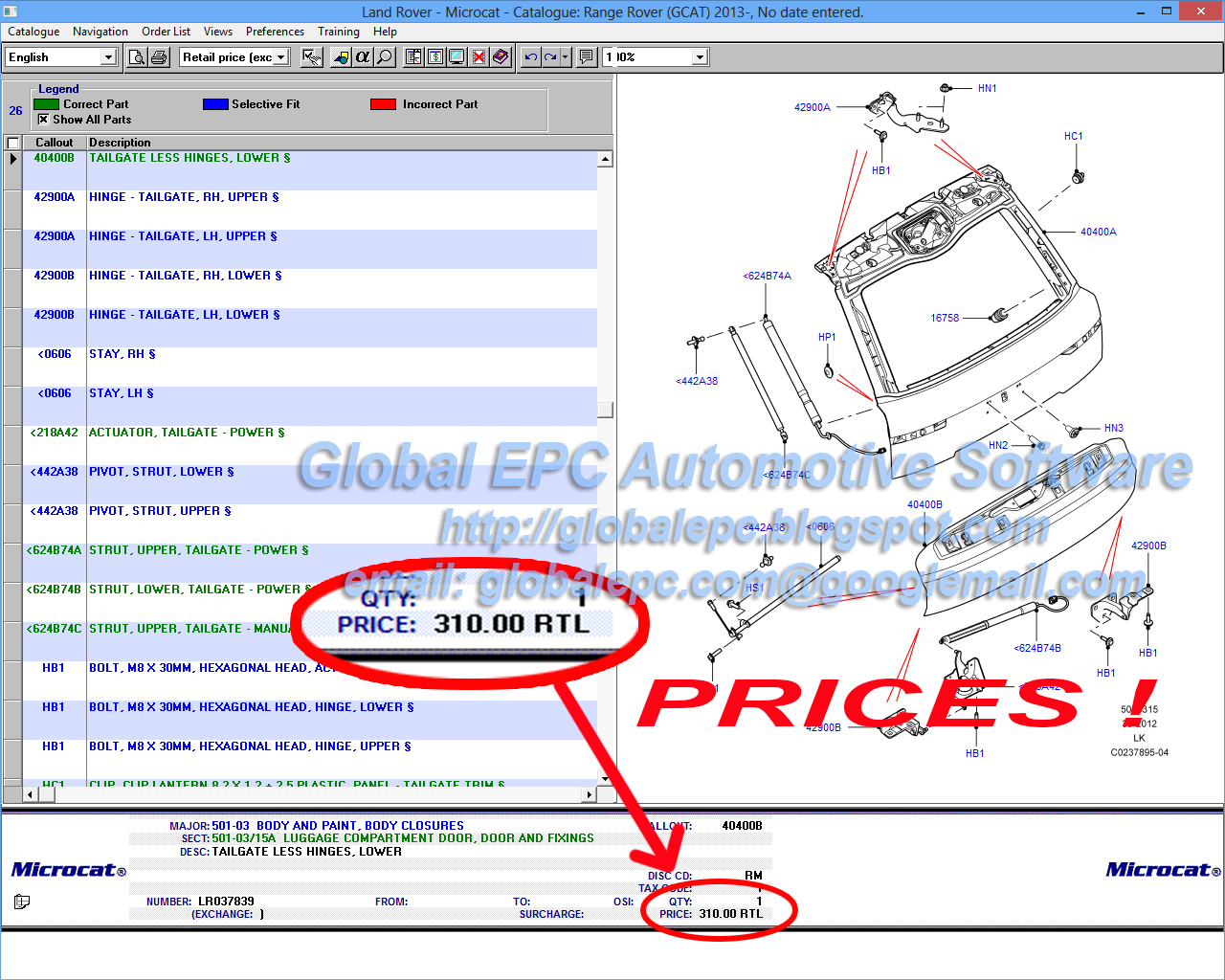Select the STAY, LH row
The height and width of the screenshot is (980, 1225).
pyautogui.click(x=310, y=406)
